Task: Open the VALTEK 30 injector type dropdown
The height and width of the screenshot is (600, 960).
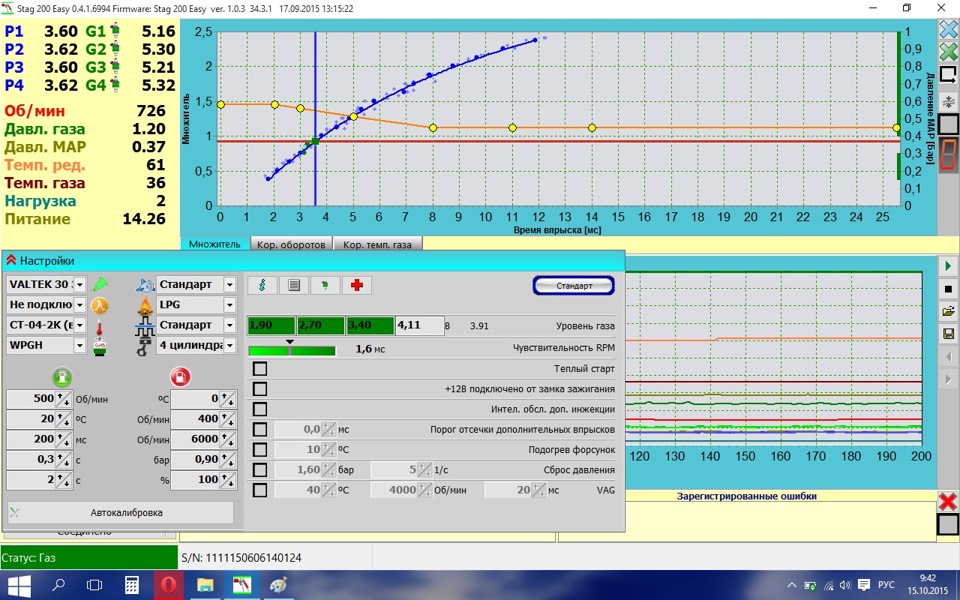Action: 80,285
